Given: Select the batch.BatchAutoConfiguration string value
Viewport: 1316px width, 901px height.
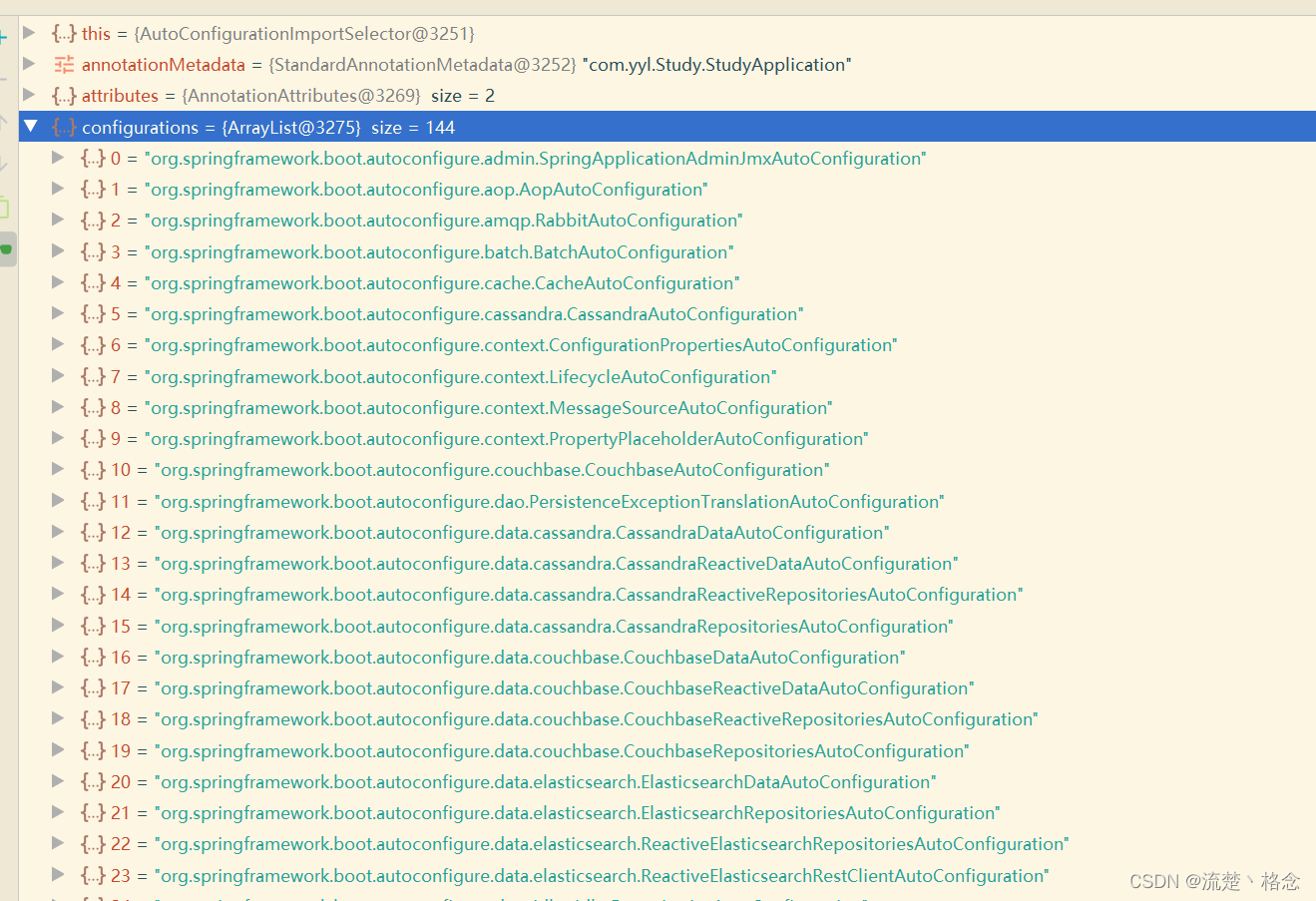Looking at the screenshot, I should click(x=439, y=252).
